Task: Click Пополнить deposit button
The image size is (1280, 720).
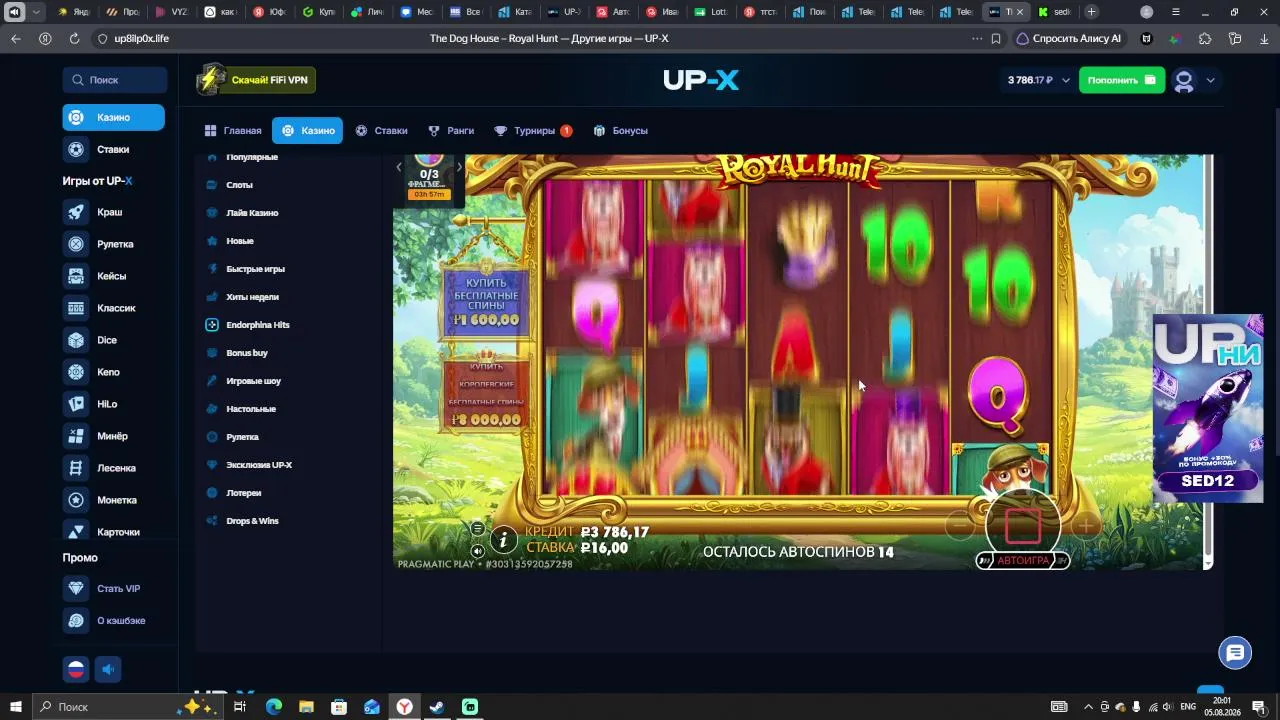Action: [x=1122, y=80]
